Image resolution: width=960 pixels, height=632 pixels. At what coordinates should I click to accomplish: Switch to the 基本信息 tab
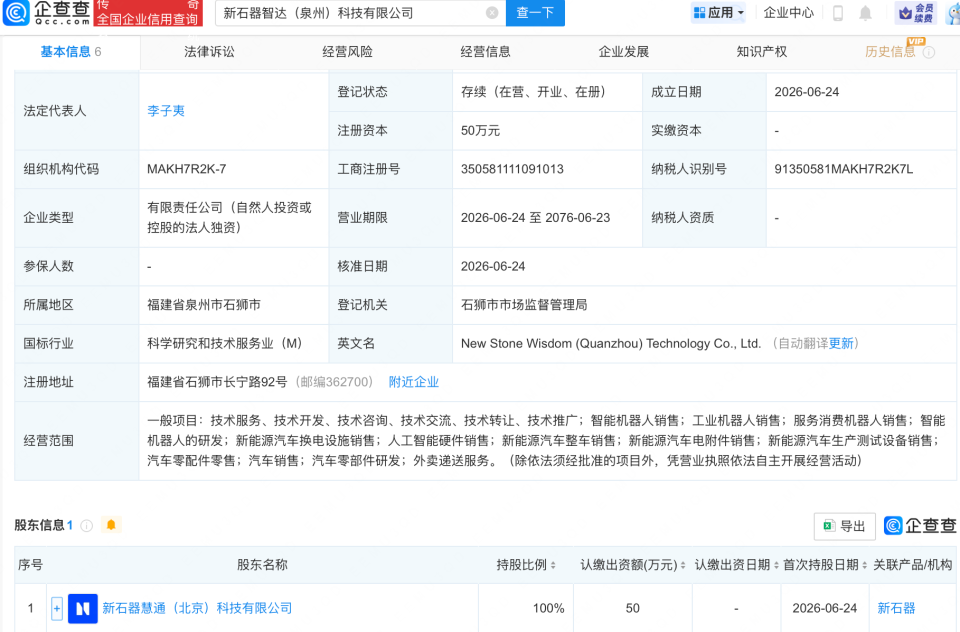(x=71, y=52)
